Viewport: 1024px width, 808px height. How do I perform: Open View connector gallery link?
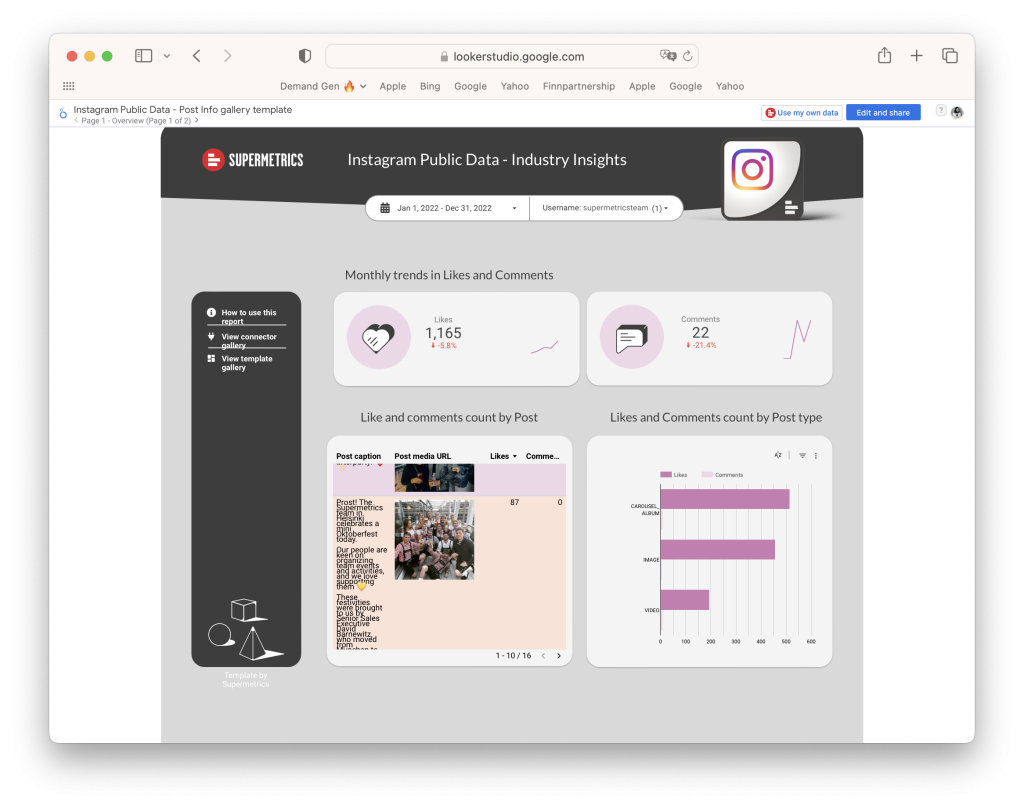[248, 340]
